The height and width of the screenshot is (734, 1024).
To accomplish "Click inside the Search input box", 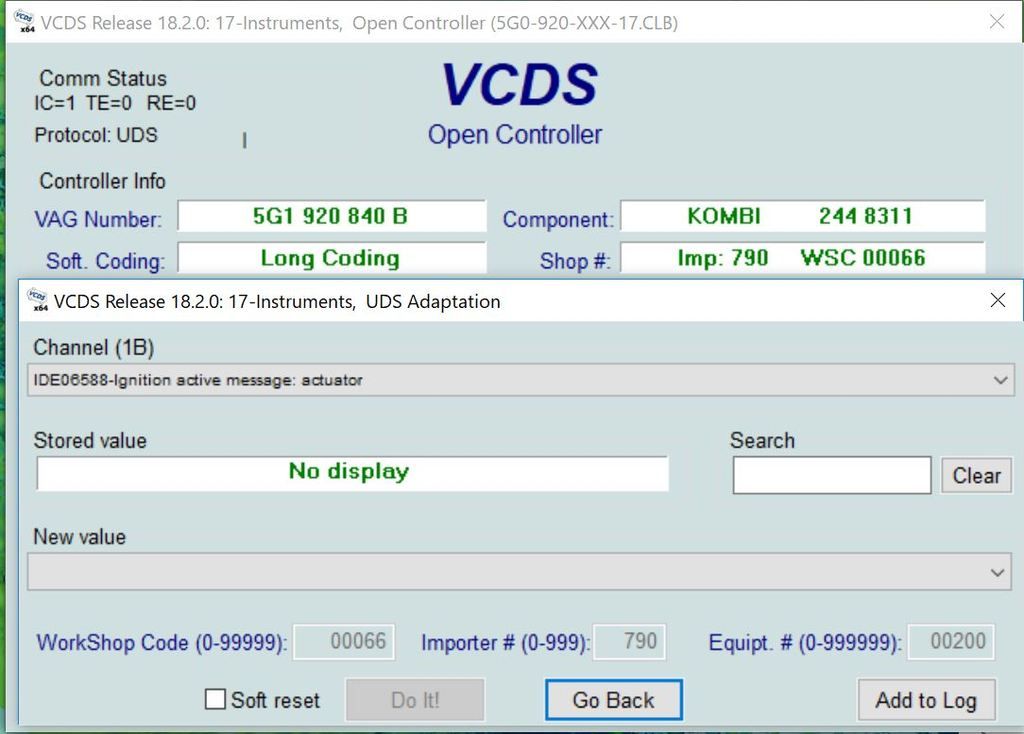I will click(831, 475).
